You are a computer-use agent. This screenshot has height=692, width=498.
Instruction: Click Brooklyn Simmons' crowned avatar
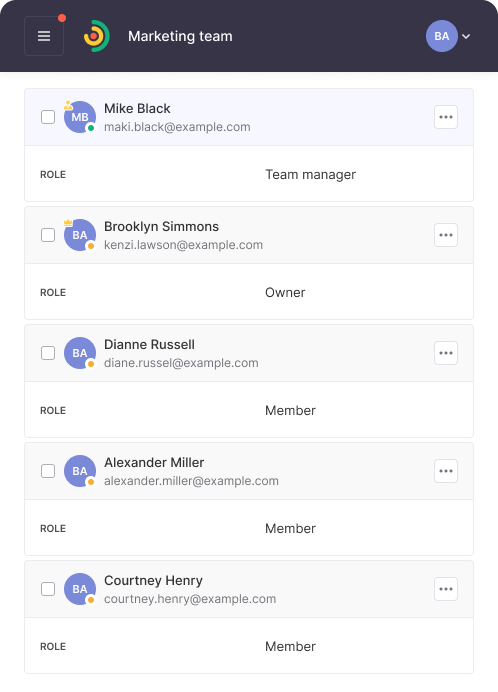point(80,235)
